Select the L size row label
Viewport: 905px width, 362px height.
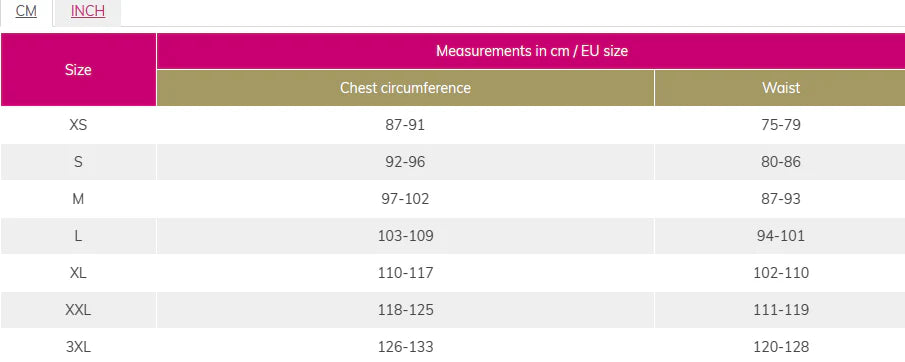click(78, 236)
